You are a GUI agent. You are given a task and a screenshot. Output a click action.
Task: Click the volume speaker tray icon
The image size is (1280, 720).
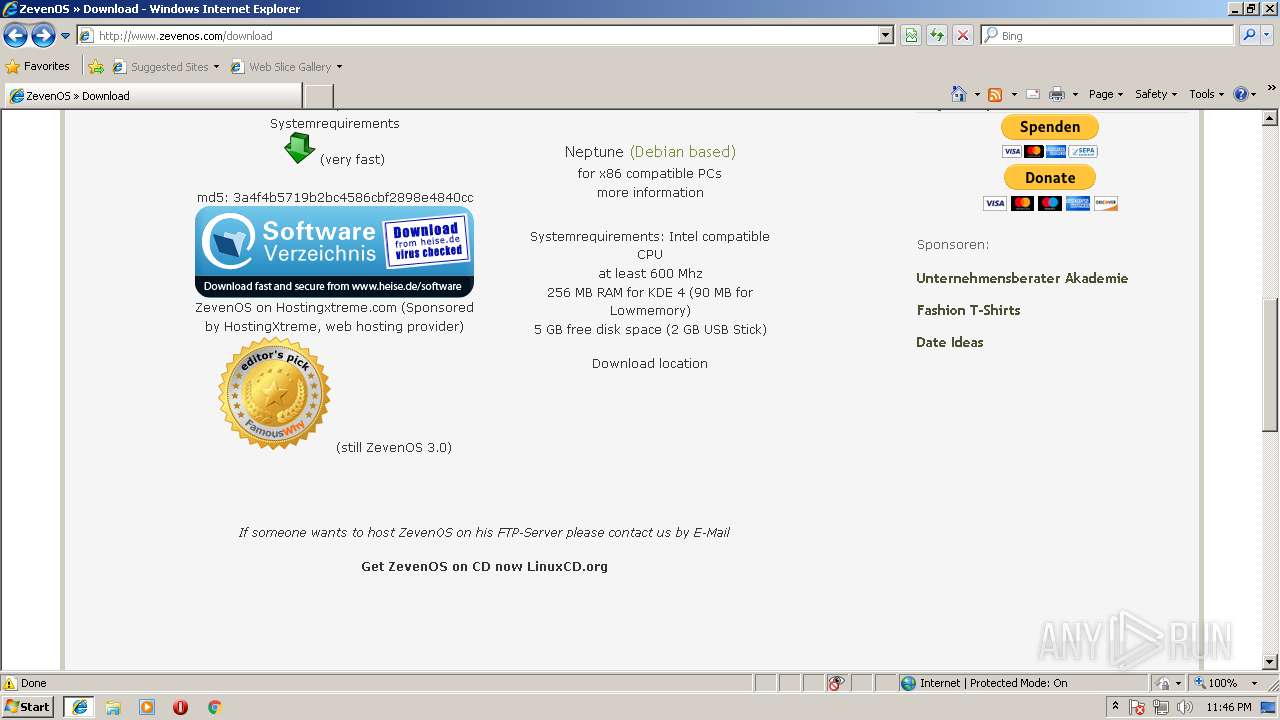pos(1185,708)
